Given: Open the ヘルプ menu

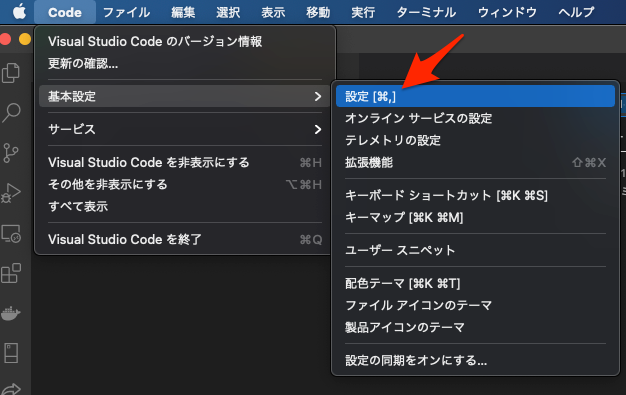Looking at the screenshot, I should click(576, 12).
